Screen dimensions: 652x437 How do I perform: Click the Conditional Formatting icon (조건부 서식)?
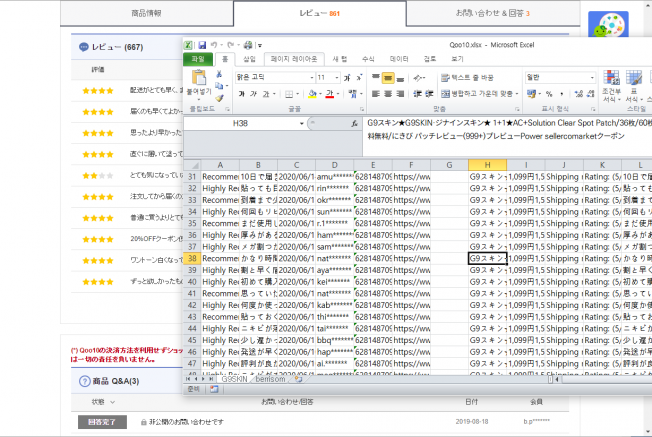point(612,82)
